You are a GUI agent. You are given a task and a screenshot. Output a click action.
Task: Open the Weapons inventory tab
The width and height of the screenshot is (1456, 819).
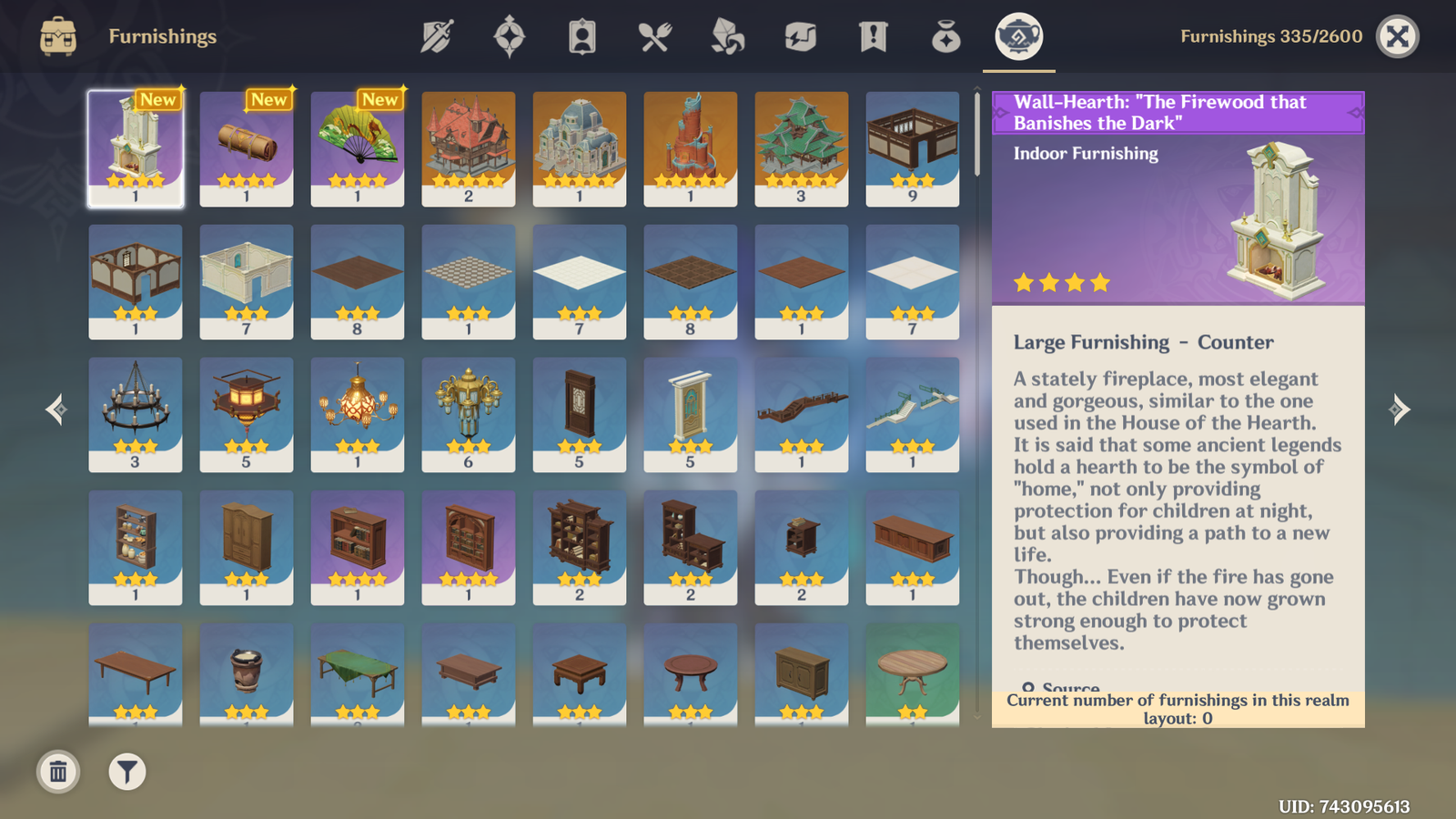[x=437, y=37]
